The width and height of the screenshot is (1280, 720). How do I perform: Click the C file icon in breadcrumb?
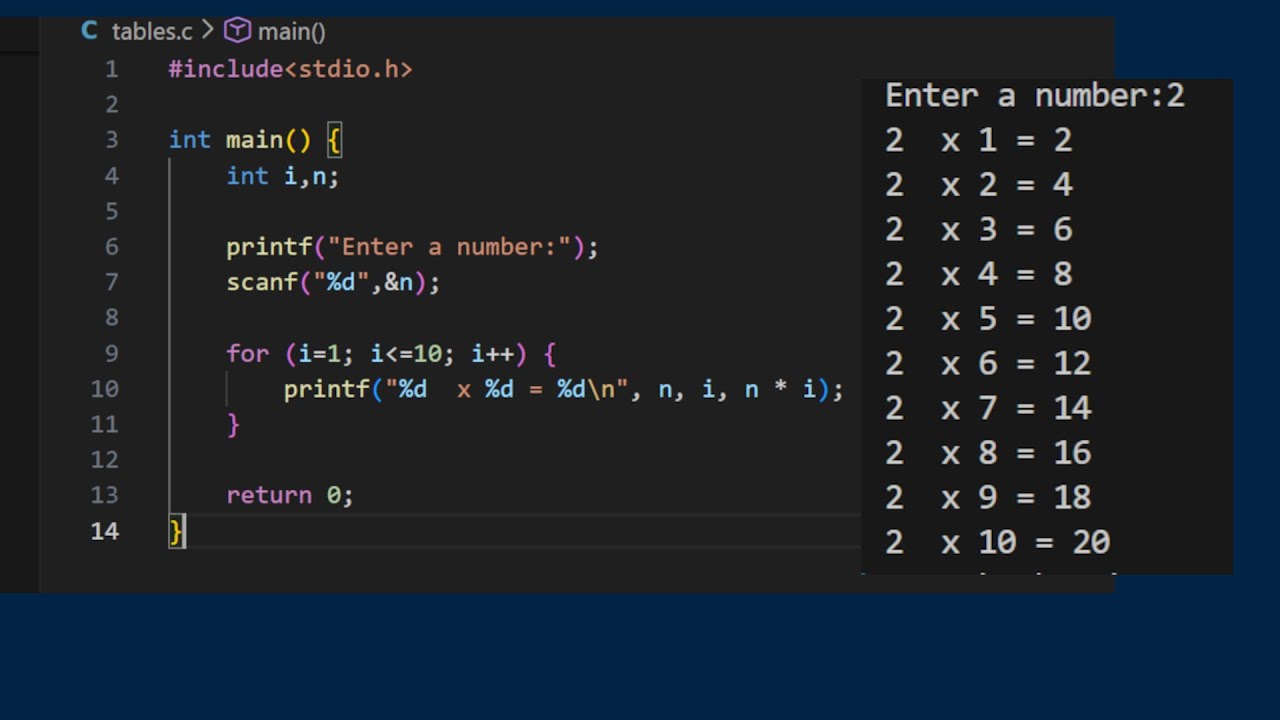[90, 31]
